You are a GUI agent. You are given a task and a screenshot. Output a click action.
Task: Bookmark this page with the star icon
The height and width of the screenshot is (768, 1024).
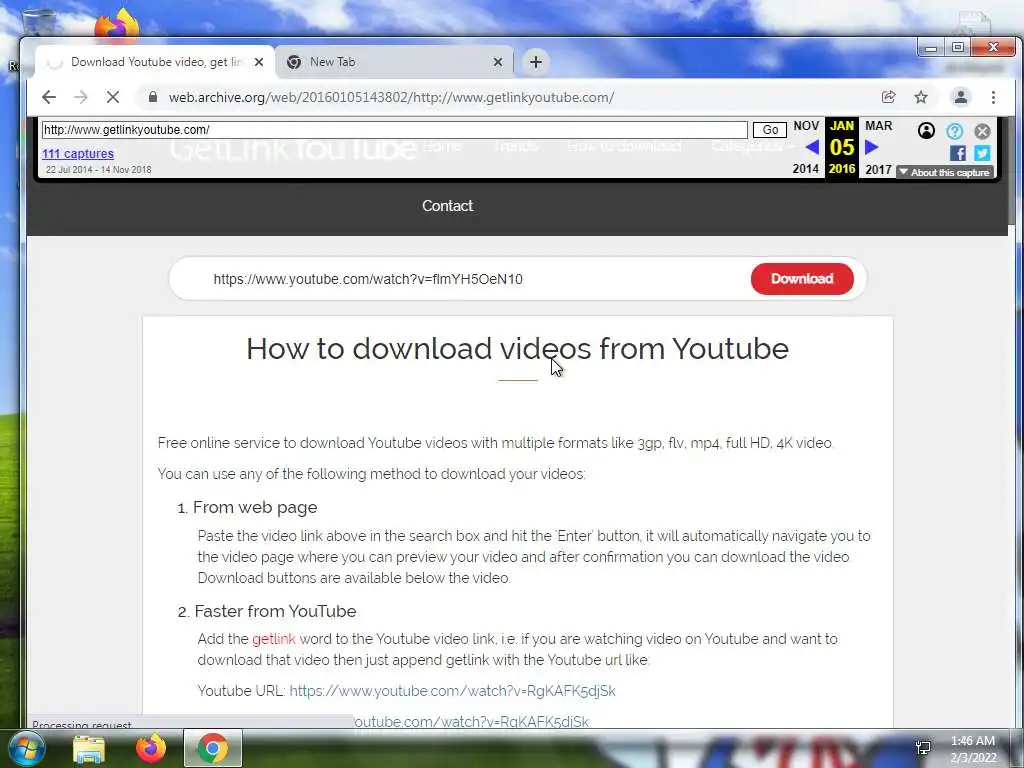click(921, 97)
